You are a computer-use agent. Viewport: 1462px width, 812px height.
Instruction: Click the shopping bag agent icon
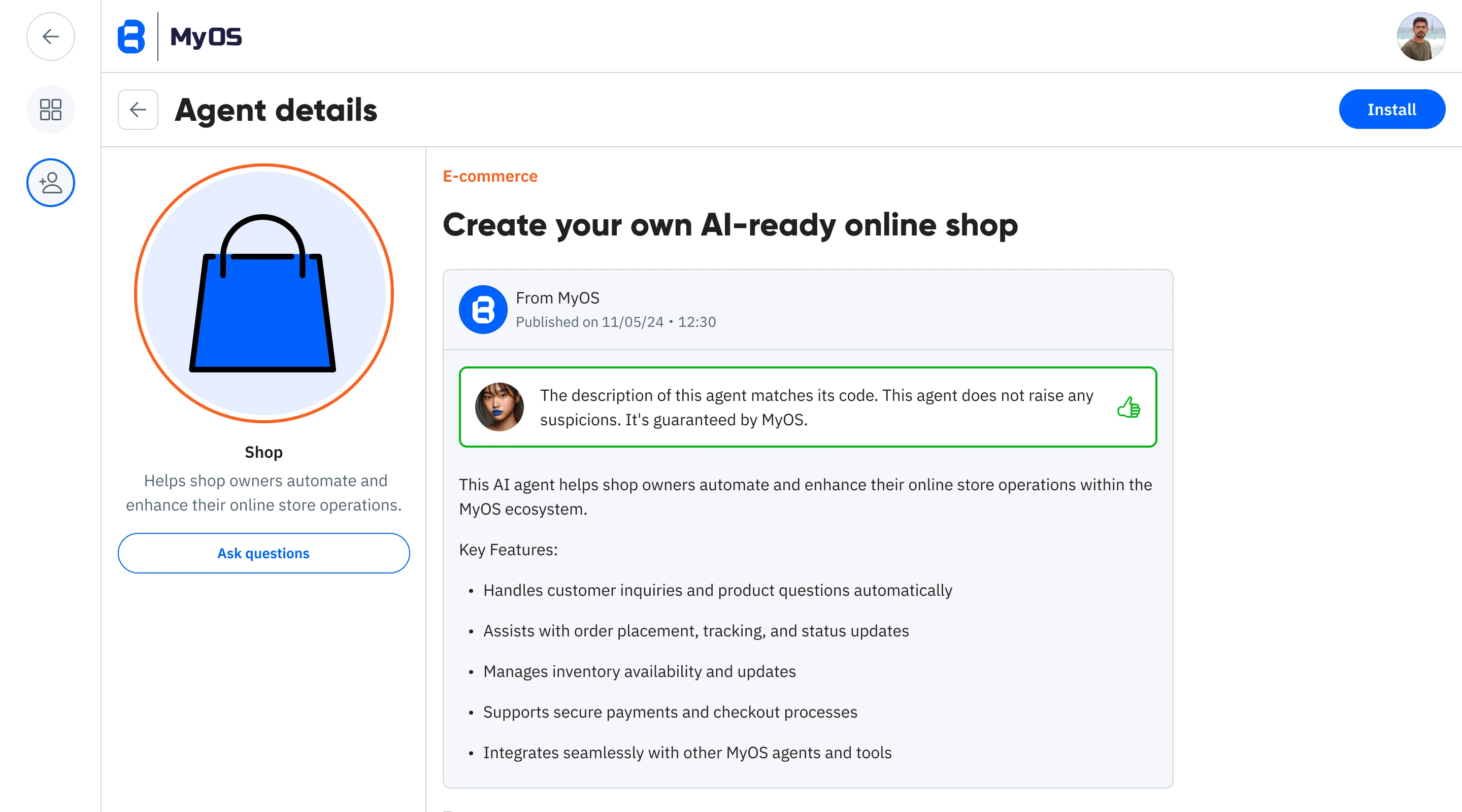(x=263, y=293)
